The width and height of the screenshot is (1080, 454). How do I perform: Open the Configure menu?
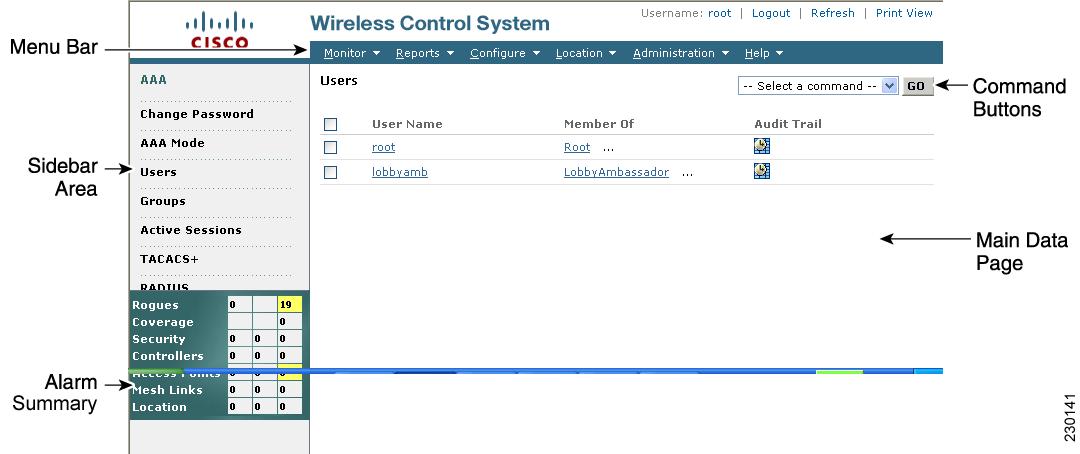click(x=505, y=53)
